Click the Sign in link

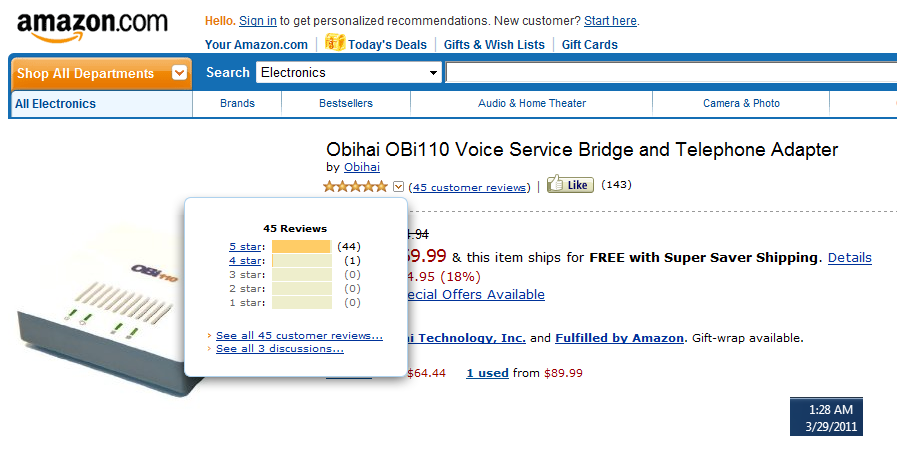[258, 21]
